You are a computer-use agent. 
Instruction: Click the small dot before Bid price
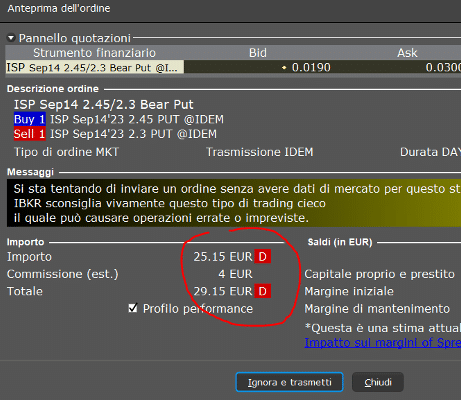(x=284, y=68)
